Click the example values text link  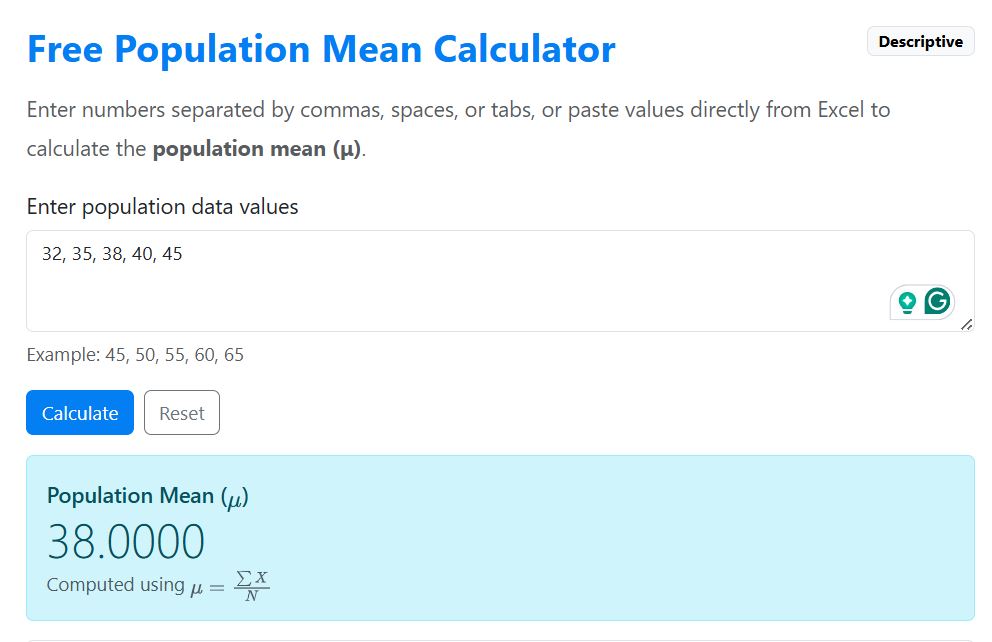(134, 354)
